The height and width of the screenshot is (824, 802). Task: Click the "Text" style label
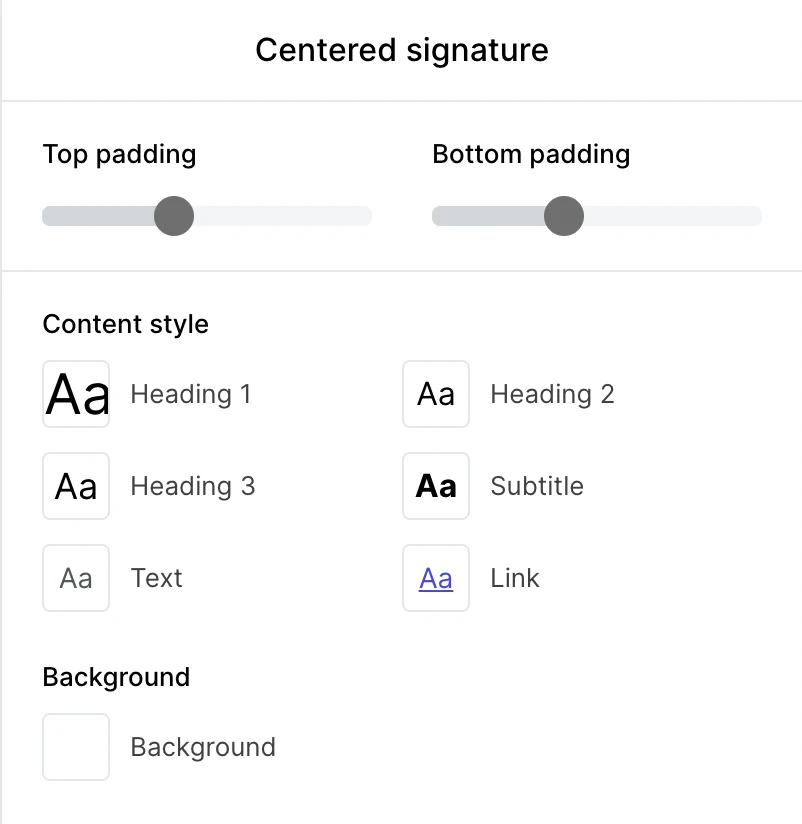pyautogui.click(x=157, y=578)
